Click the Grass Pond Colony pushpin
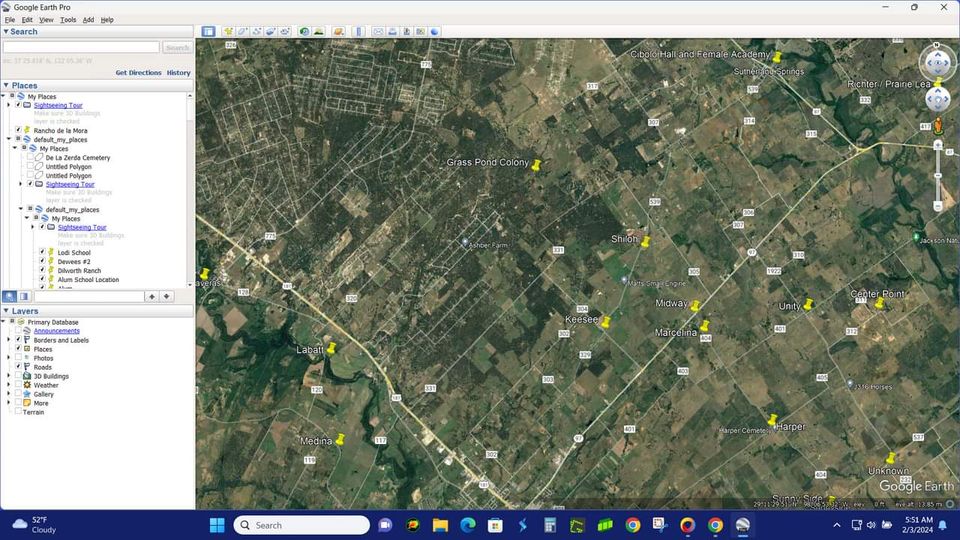 pyautogui.click(x=536, y=165)
